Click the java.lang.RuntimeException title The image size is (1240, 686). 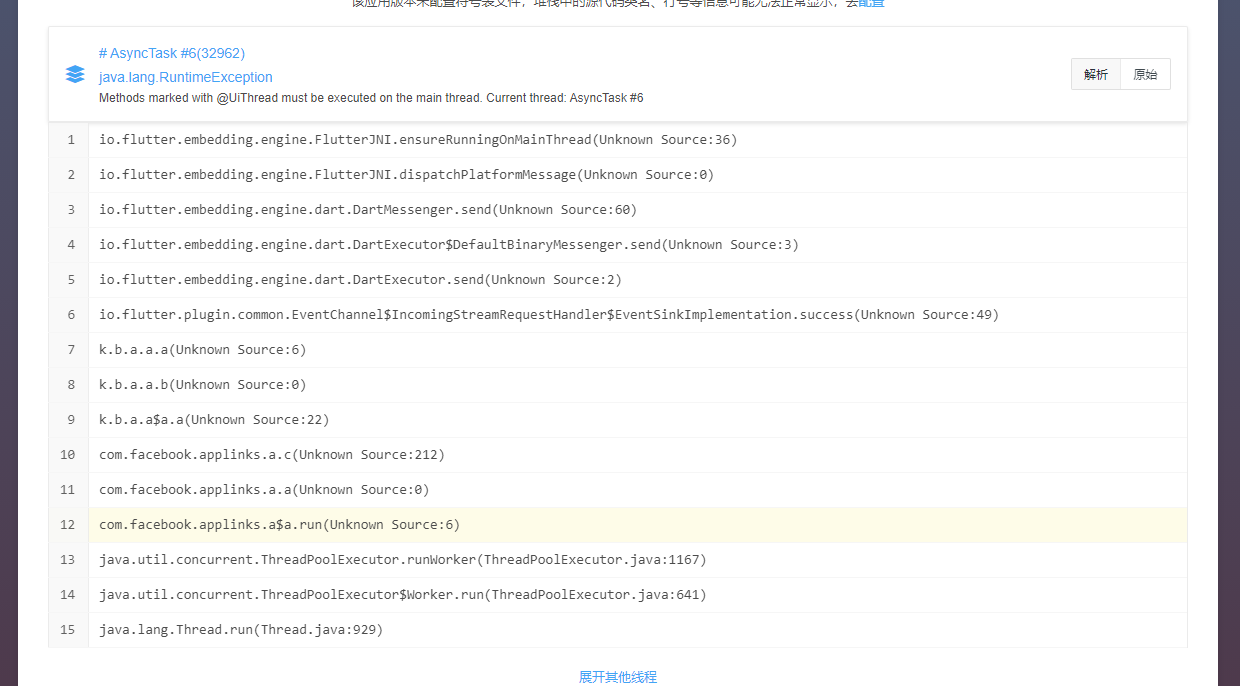coord(186,77)
